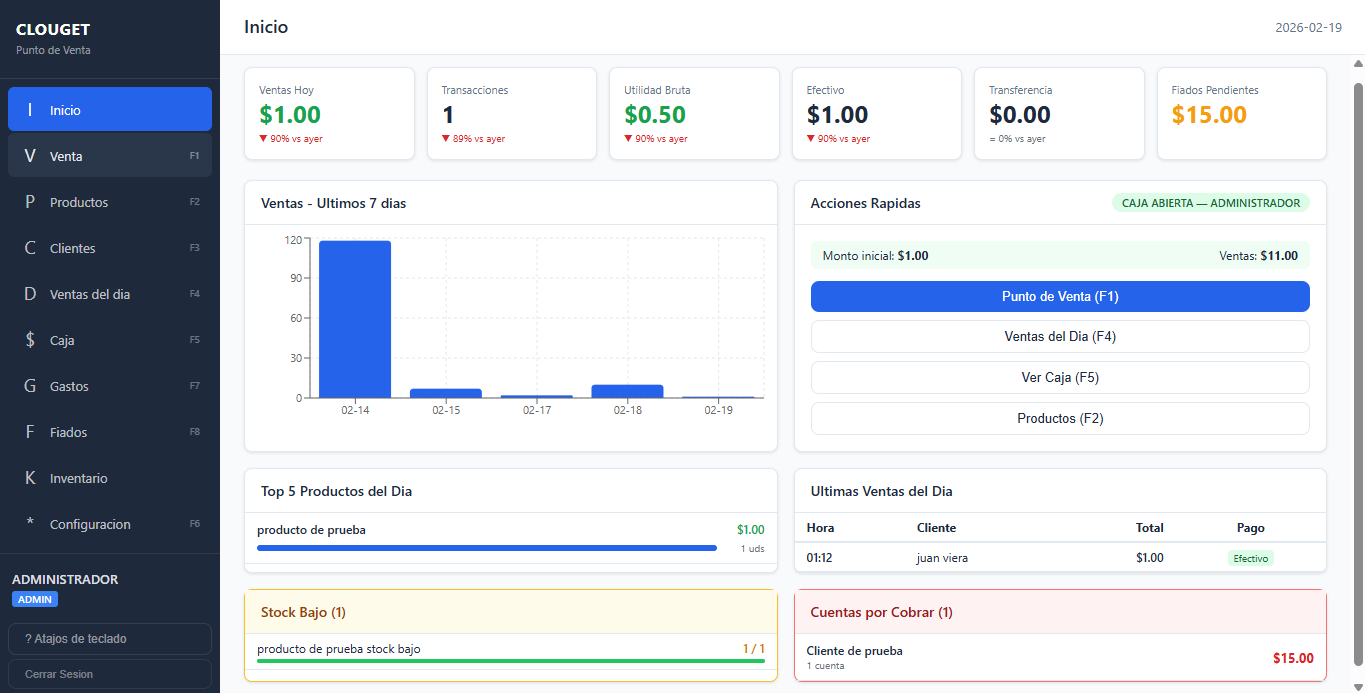Click the green stock bar for stock bajo product
Screen dimensions: 1365x693
(x=511, y=661)
